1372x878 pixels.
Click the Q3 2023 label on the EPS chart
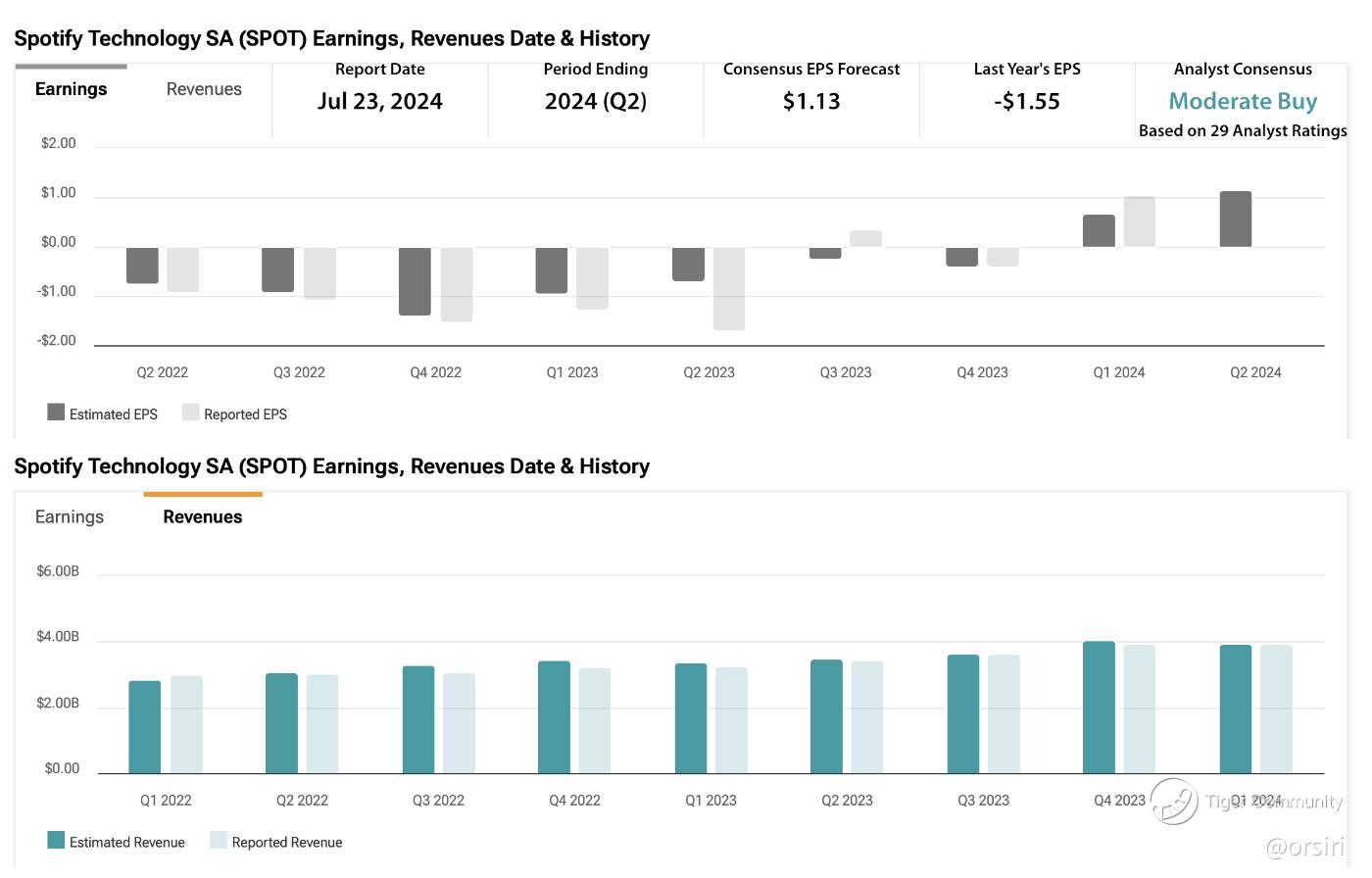pos(846,372)
